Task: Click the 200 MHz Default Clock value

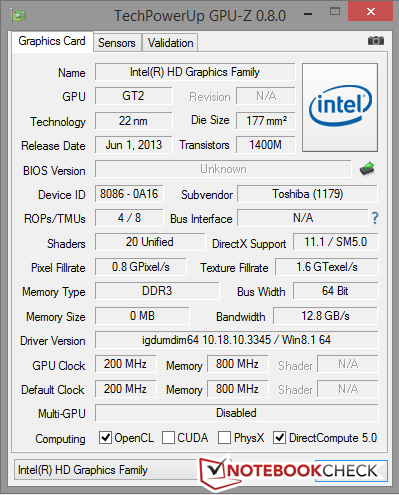Action: pyautogui.click(x=125, y=389)
